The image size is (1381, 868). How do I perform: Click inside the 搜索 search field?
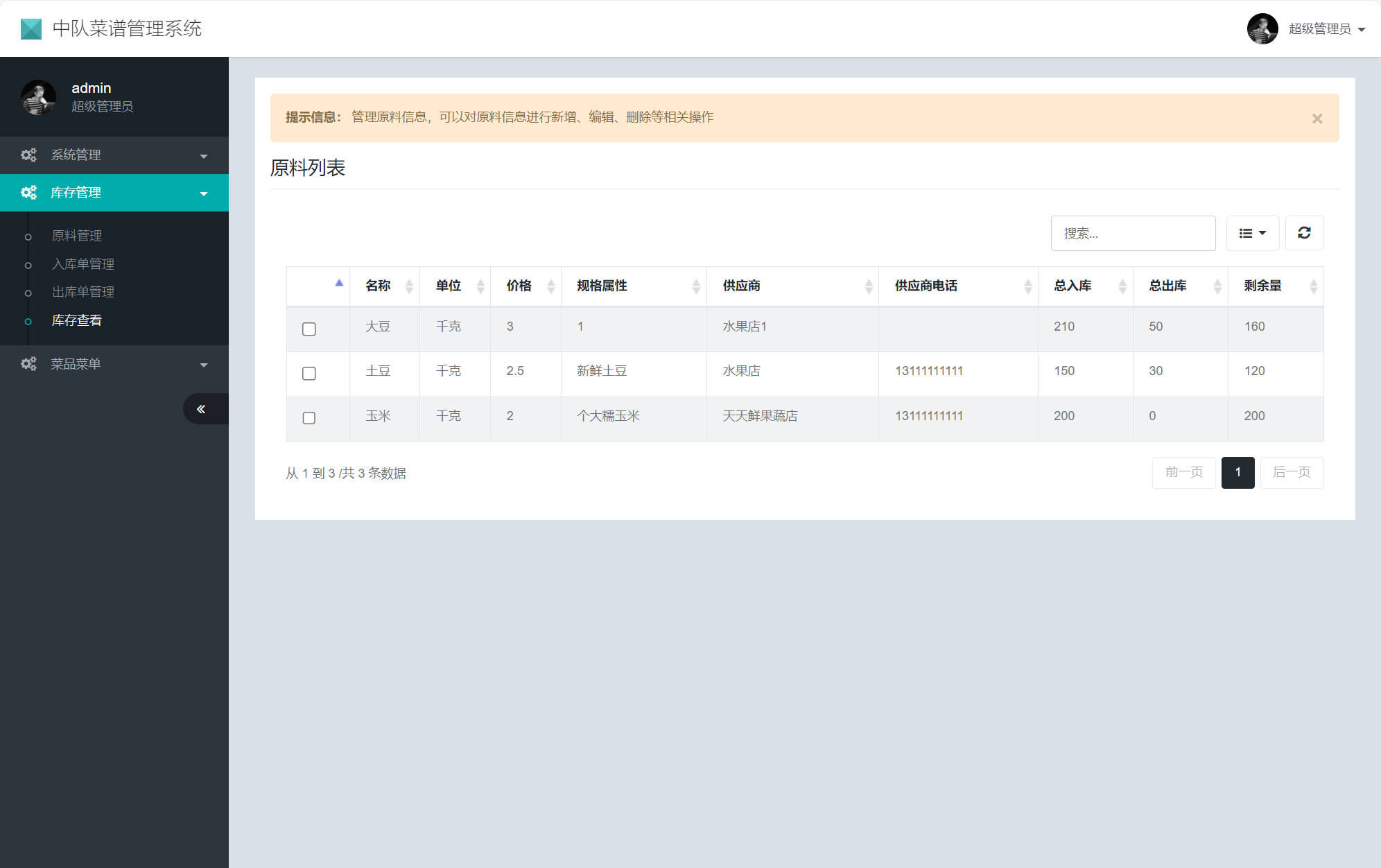coord(1133,233)
